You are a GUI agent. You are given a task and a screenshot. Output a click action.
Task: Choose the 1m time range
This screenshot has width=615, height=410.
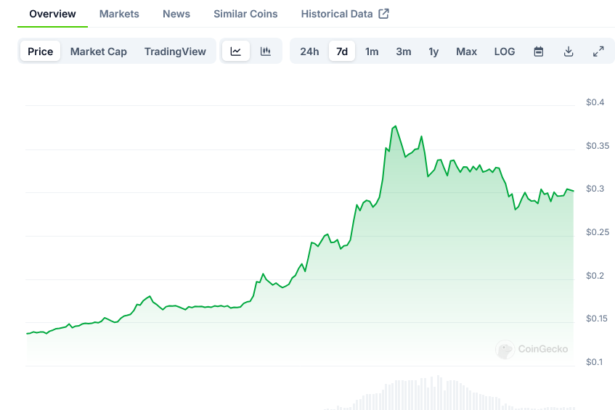pos(372,51)
